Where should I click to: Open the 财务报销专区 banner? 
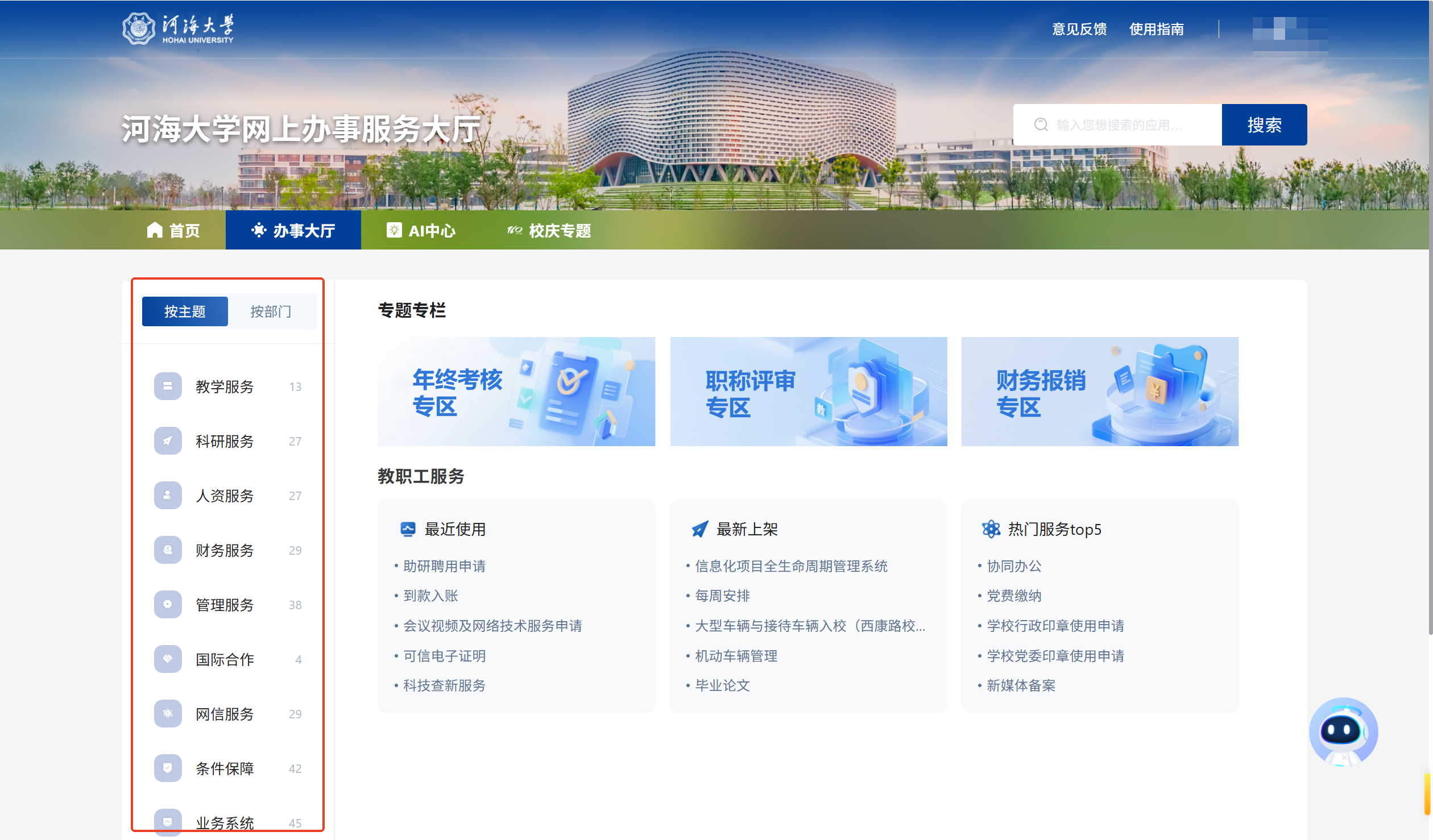coord(1099,392)
